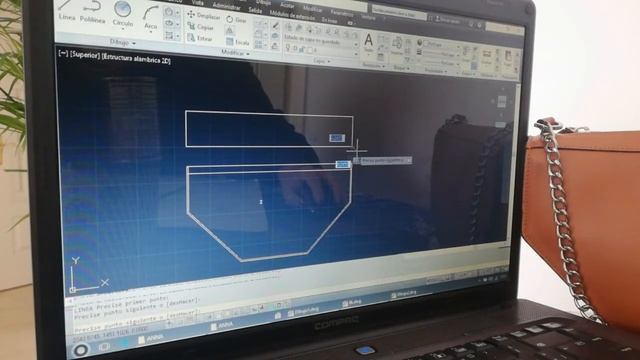This screenshot has width=640, height=360.
Task: Click the Girar rotate tool
Action: coord(236,20)
